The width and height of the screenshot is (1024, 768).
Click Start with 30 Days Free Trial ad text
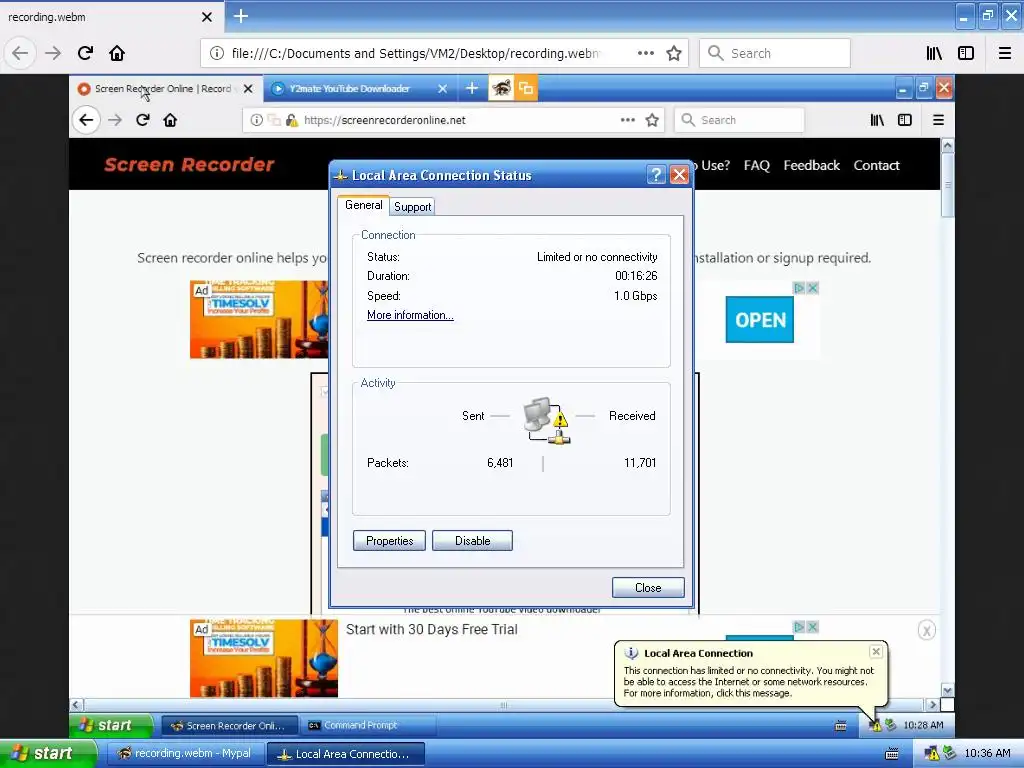[x=432, y=630]
